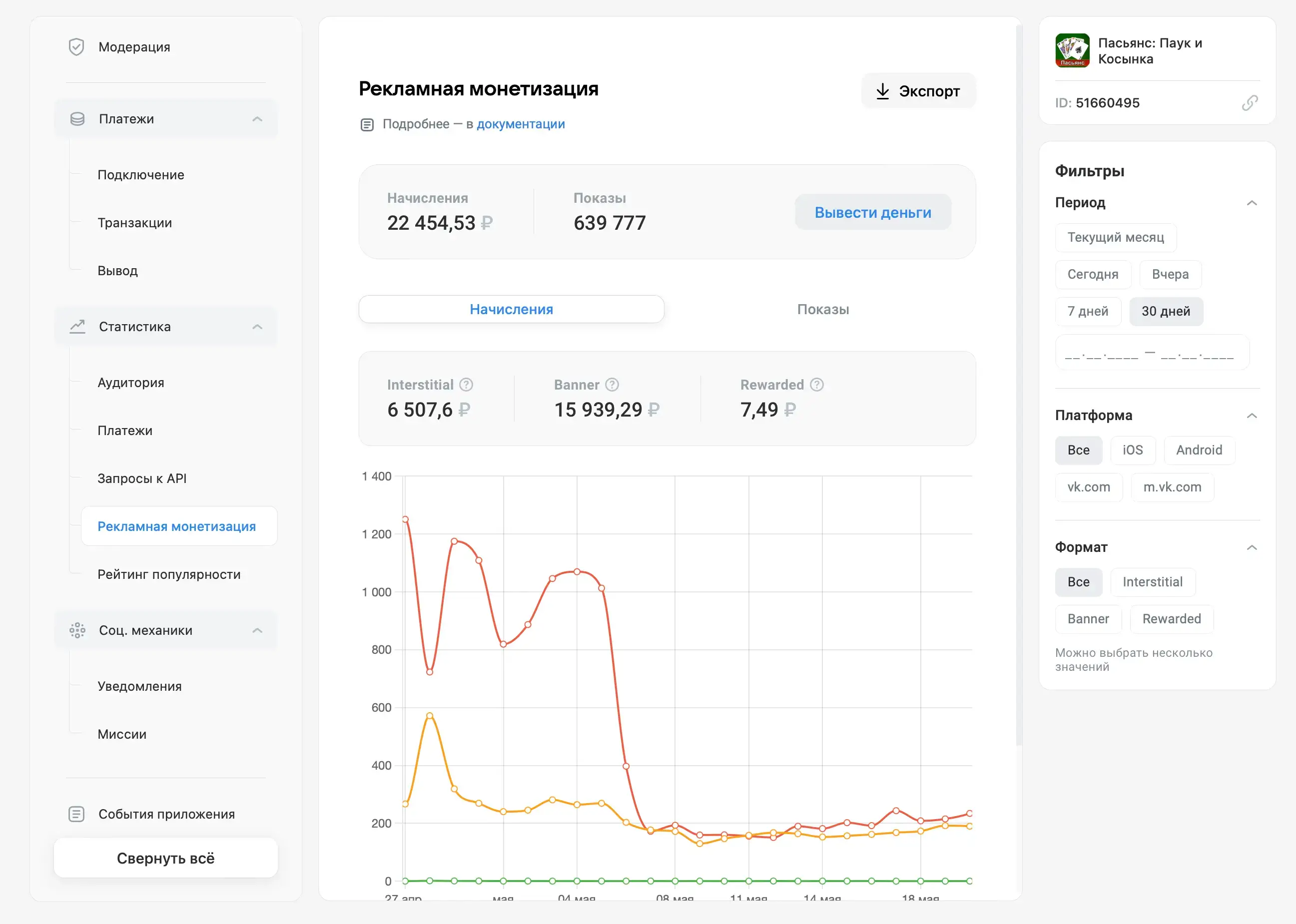
Task: Click the Moderation shield icon
Action: click(x=76, y=46)
